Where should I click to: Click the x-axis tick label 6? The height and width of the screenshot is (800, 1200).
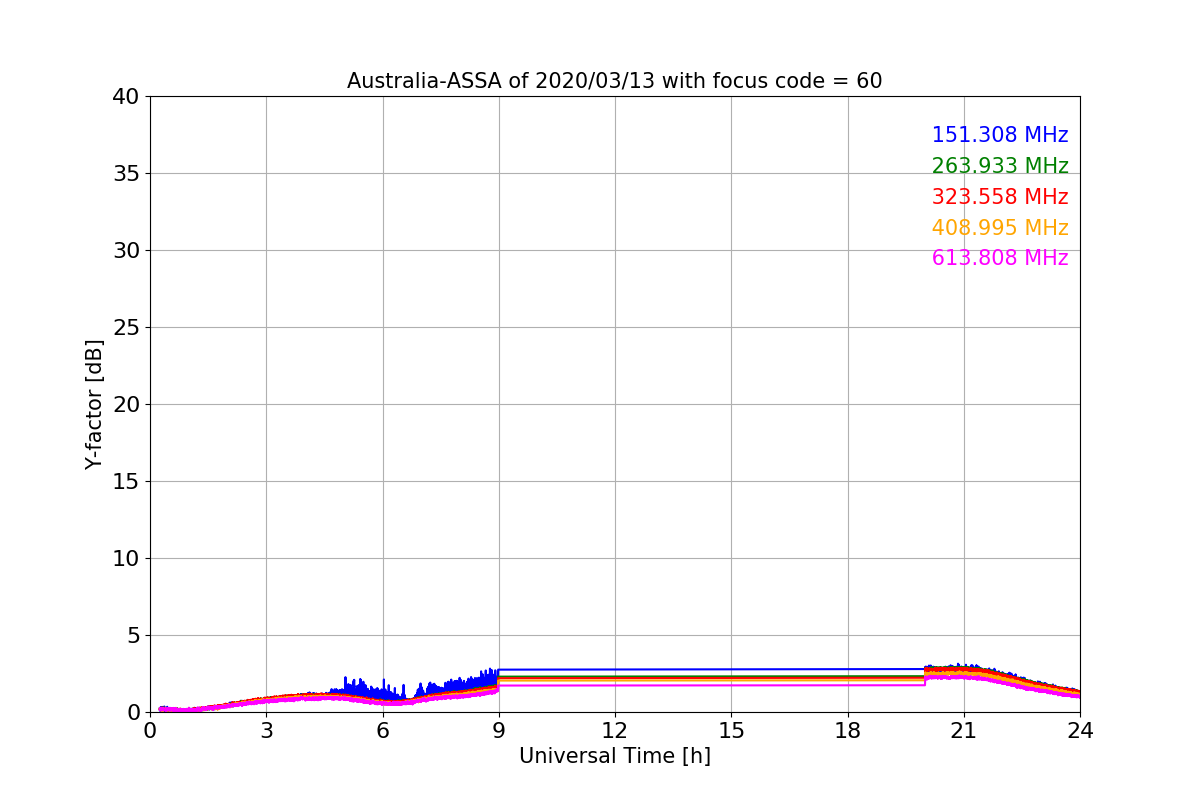pyautogui.click(x=383, y=731)
